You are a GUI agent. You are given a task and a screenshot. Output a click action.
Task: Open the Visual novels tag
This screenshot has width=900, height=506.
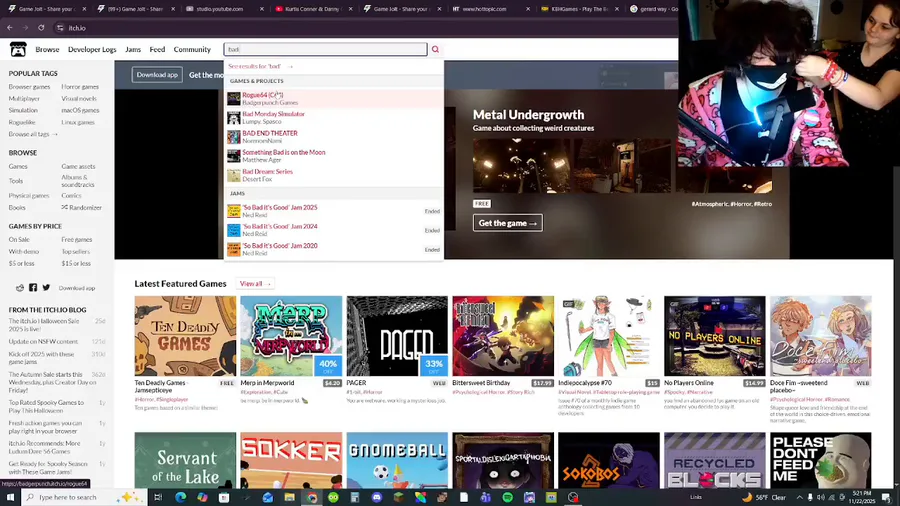click(x=79, y=99)
